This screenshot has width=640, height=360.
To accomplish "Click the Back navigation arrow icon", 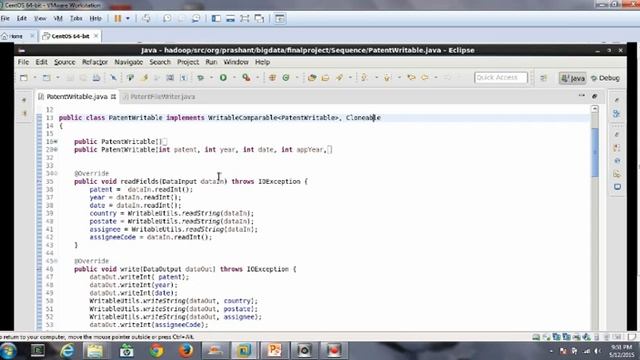I will pos(425,78).
